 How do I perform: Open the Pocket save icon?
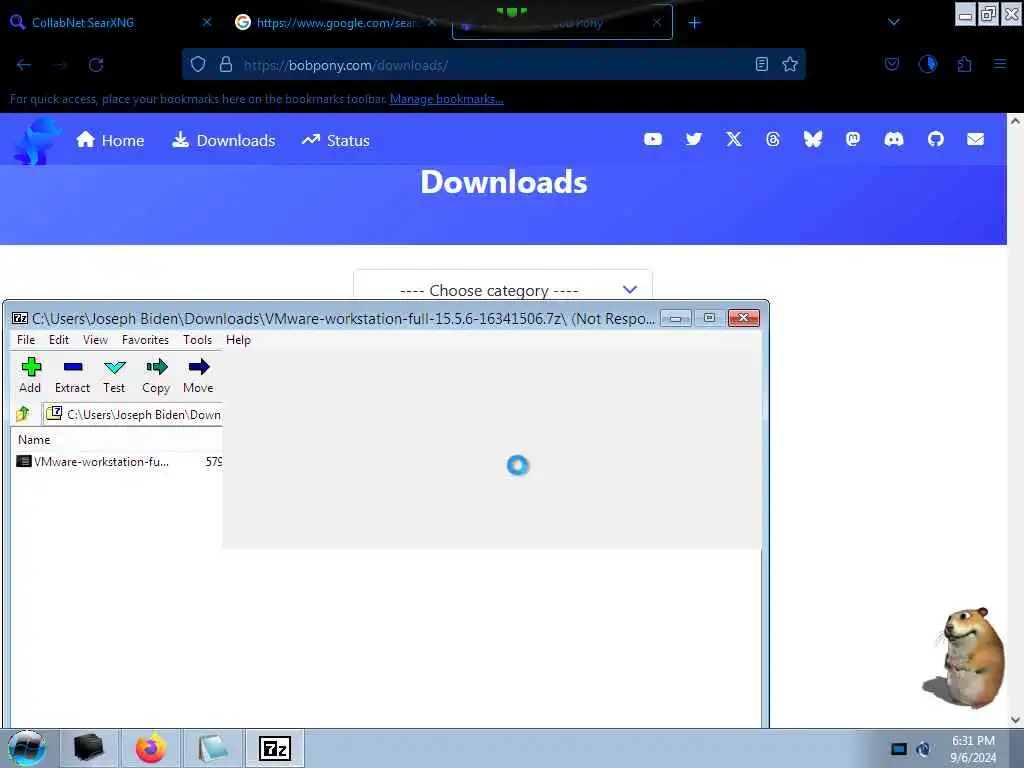892,64
